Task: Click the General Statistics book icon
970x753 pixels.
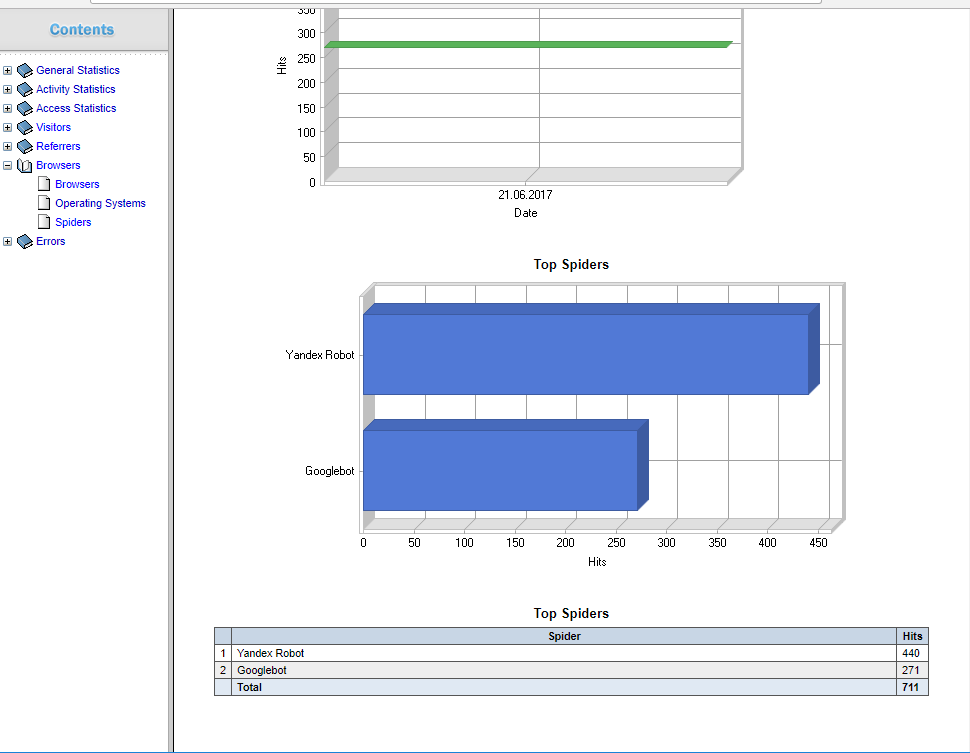Action: pos(25,71)
